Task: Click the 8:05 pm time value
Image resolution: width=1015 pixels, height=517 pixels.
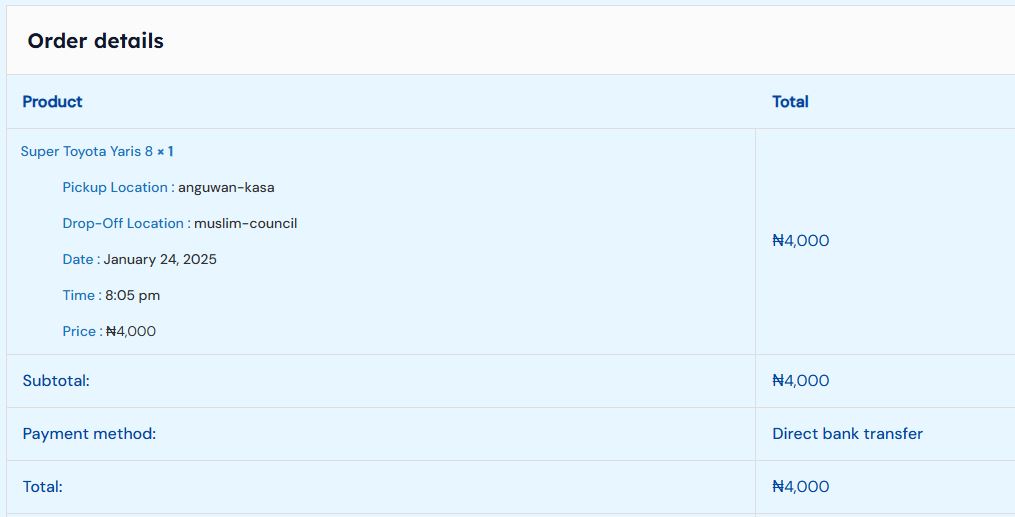Action: pos(132,296)
